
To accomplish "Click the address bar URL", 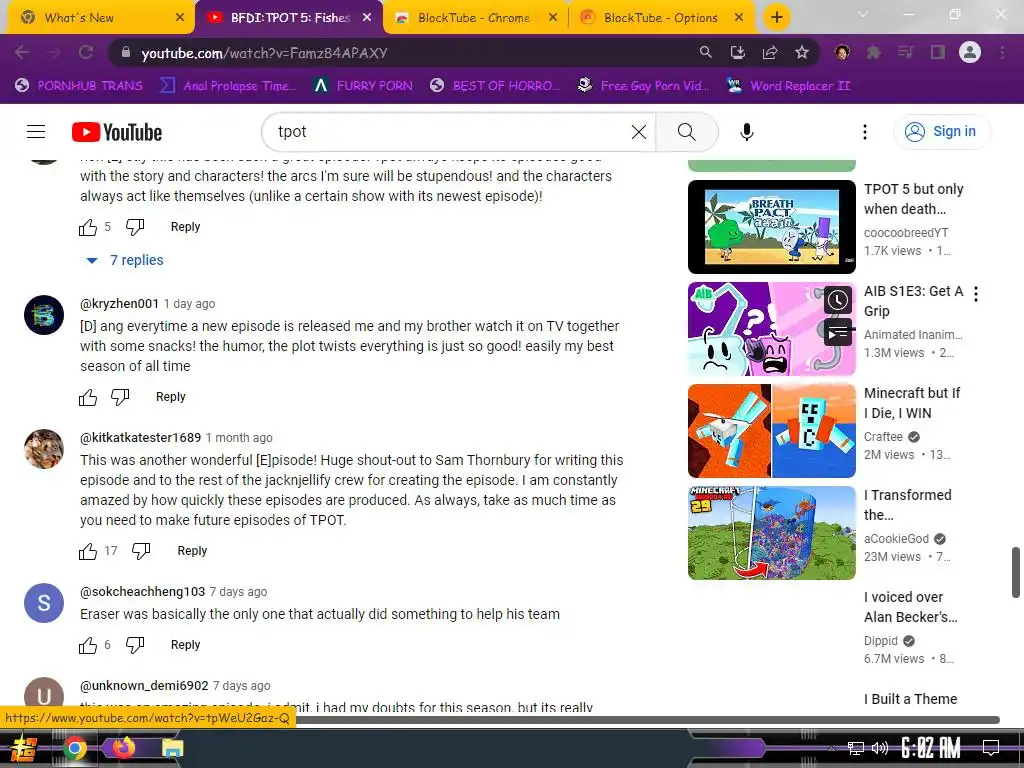I will pos(264,53).
